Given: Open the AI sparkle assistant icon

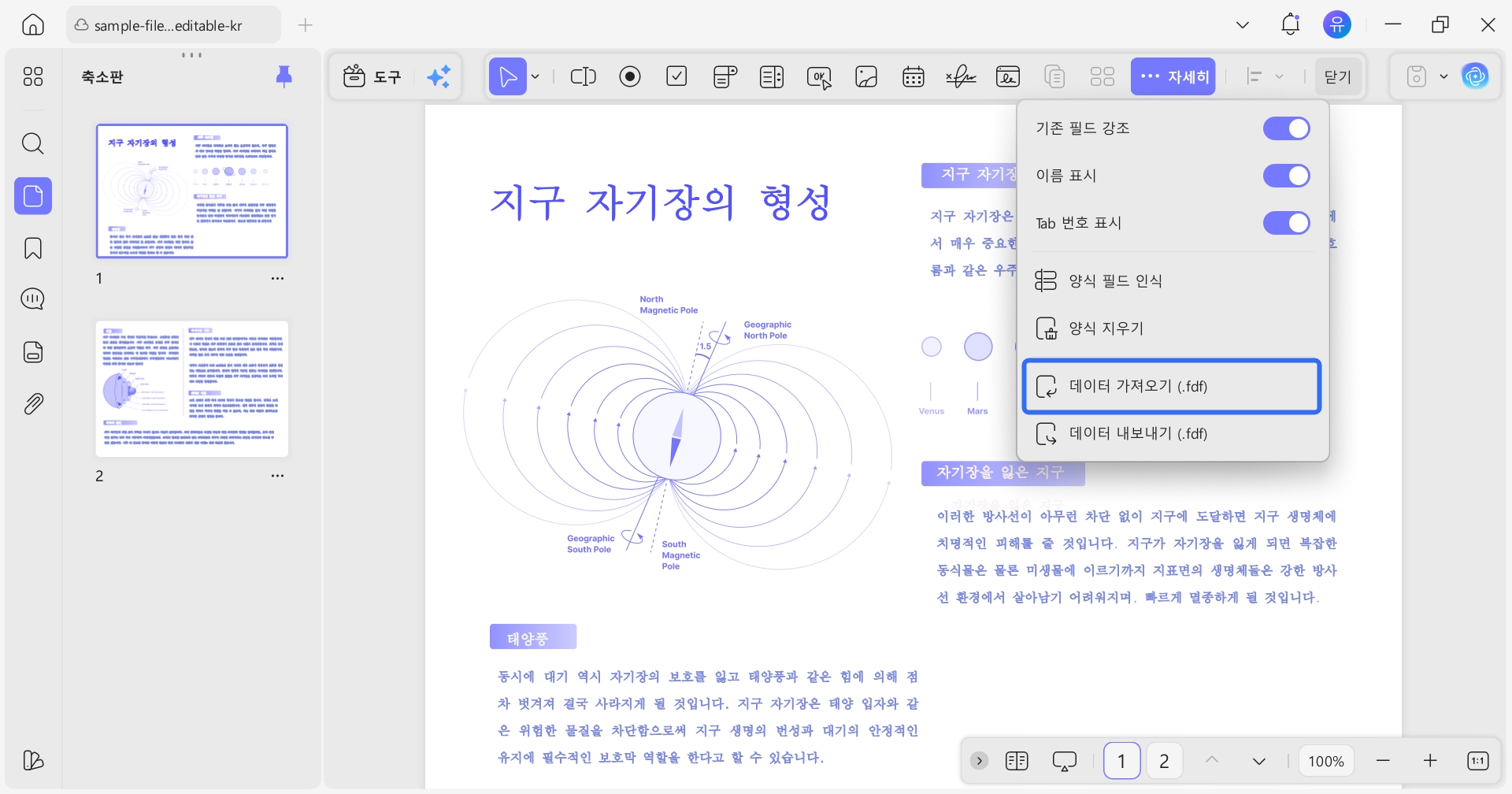Looking at the screenshot, I should (x=439, y=76).
